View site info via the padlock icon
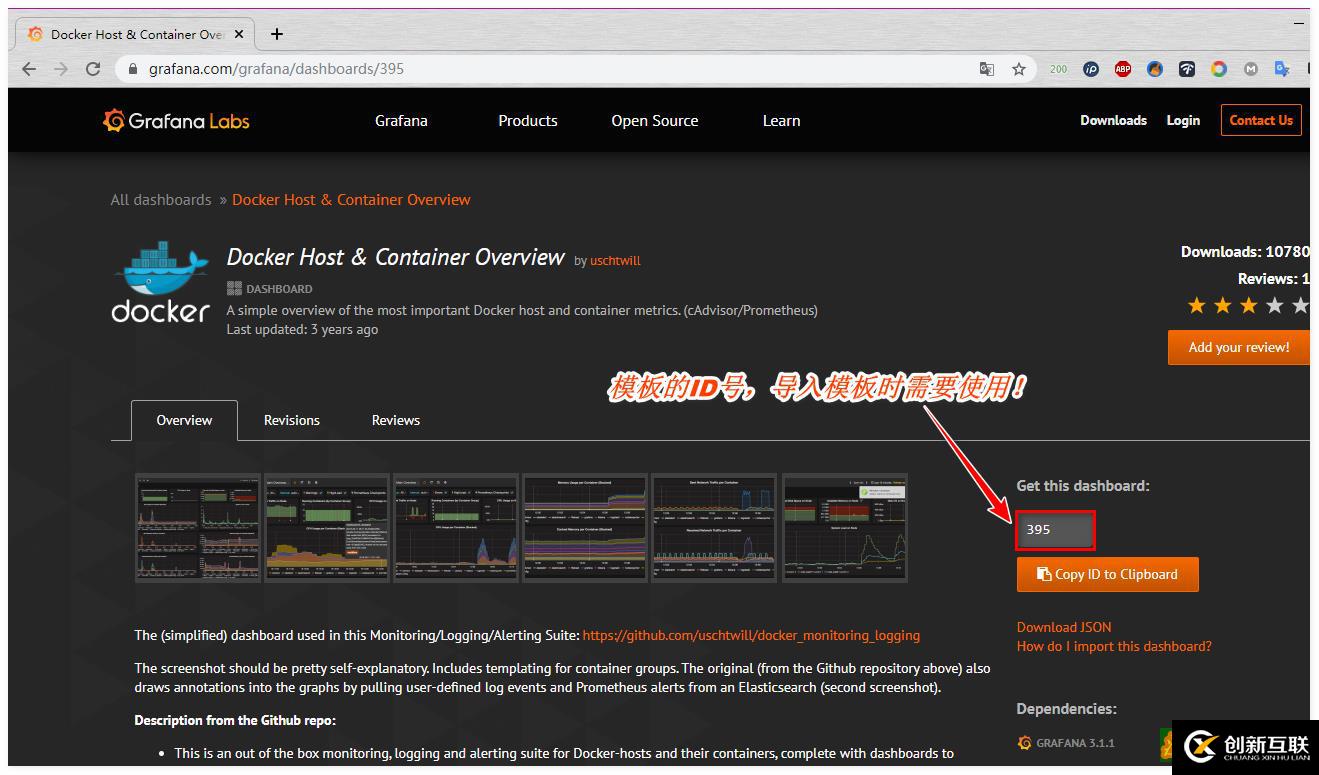This screenshot has width=1319, height=775. 133,69
